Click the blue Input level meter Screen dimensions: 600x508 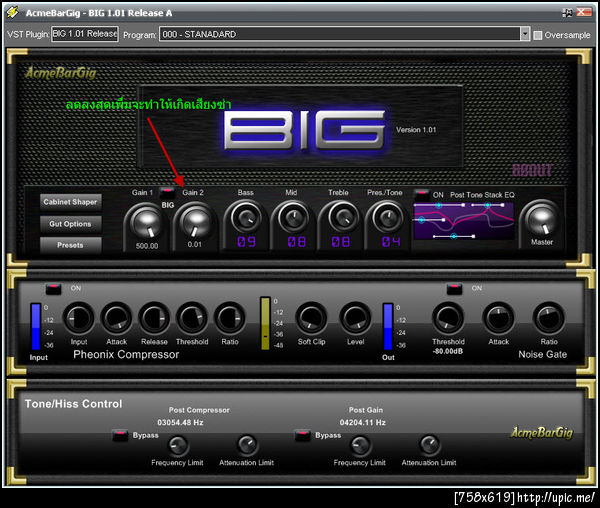[x=36, y=327]
